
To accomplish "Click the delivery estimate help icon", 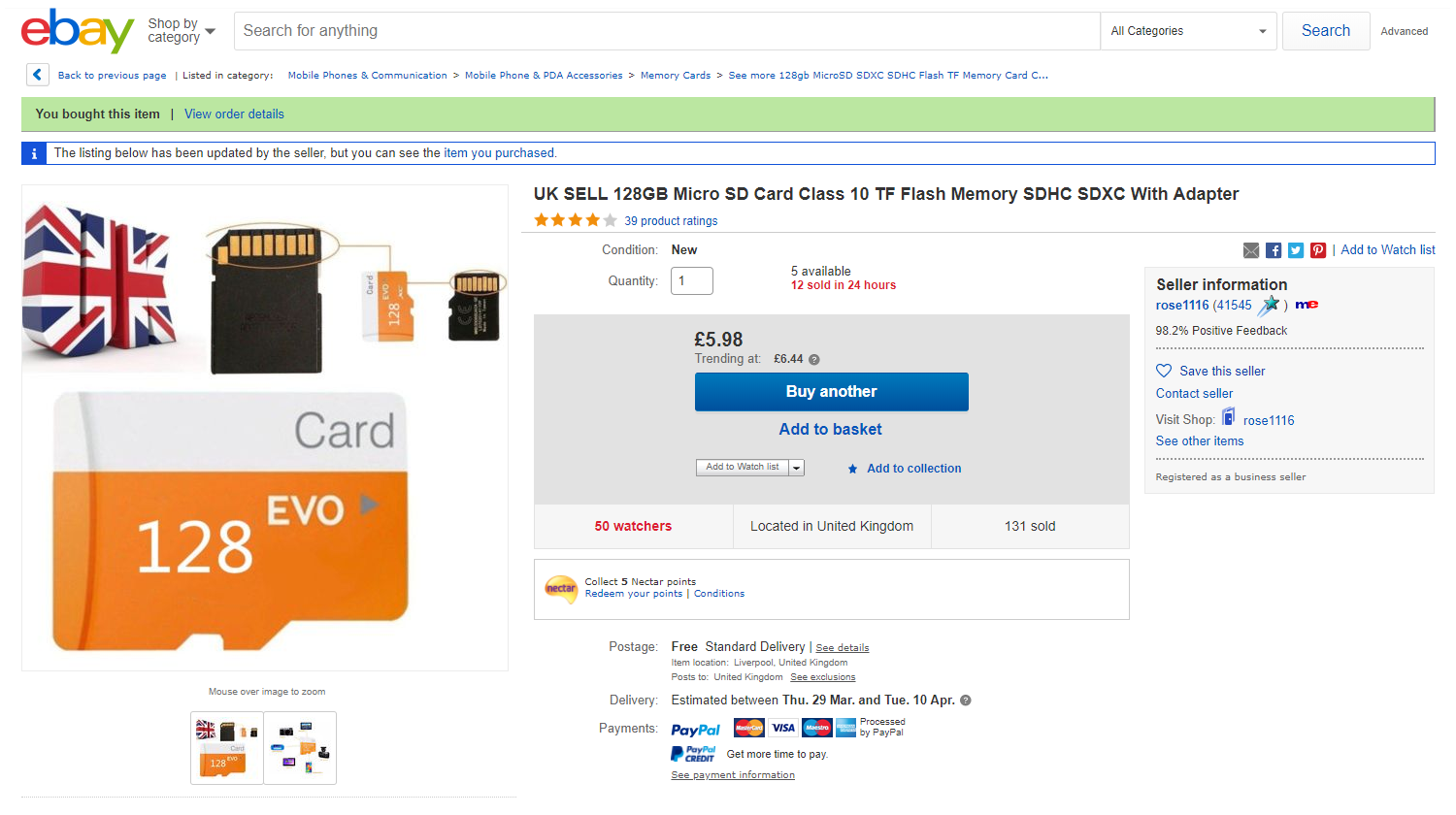I will [966, 701].
